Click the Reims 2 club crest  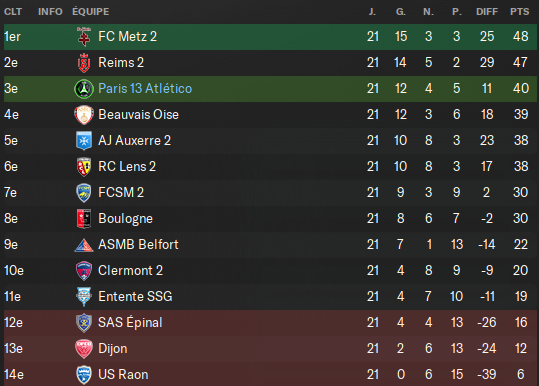point(84,63)
